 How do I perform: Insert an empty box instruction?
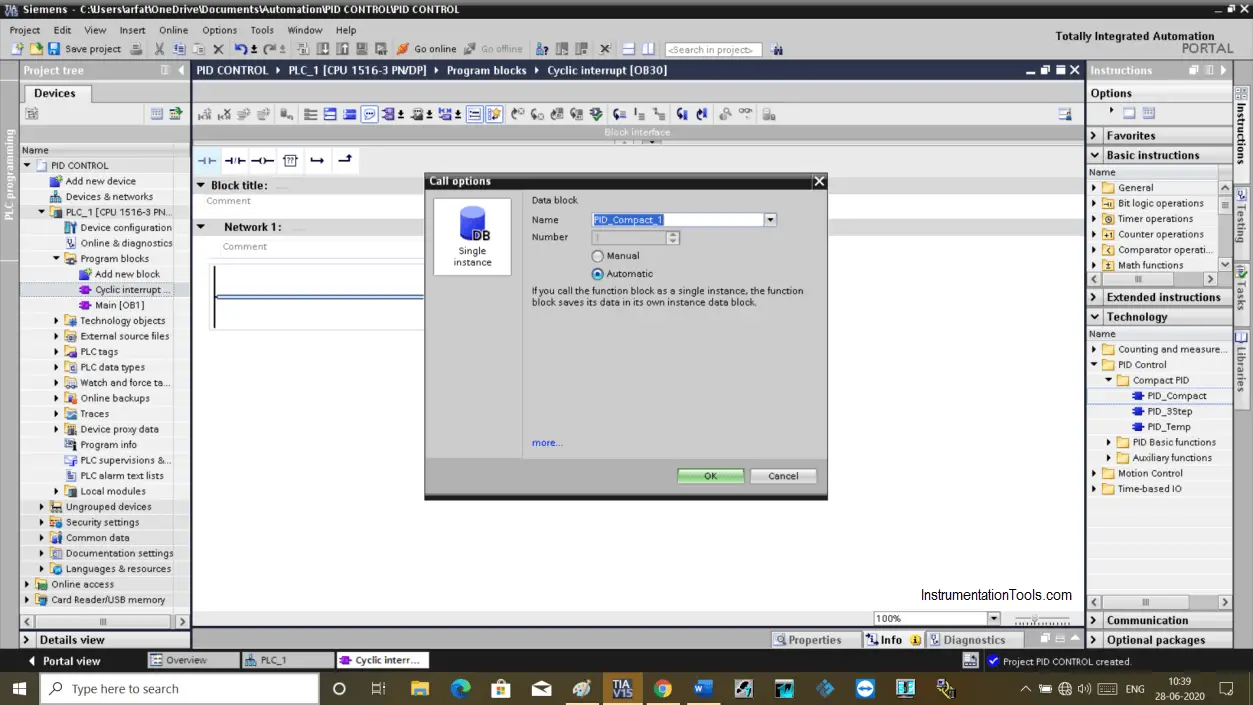290,160
